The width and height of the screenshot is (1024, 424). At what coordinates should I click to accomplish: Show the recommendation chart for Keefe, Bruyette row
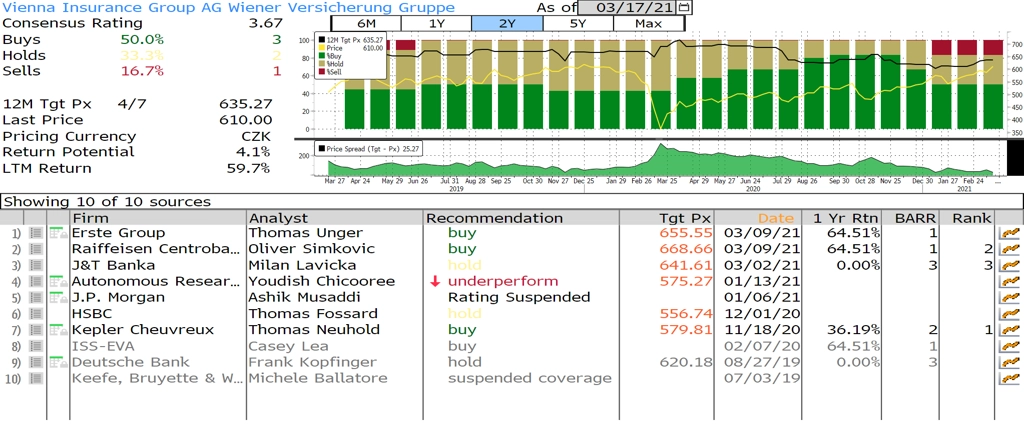point(1010,378)
